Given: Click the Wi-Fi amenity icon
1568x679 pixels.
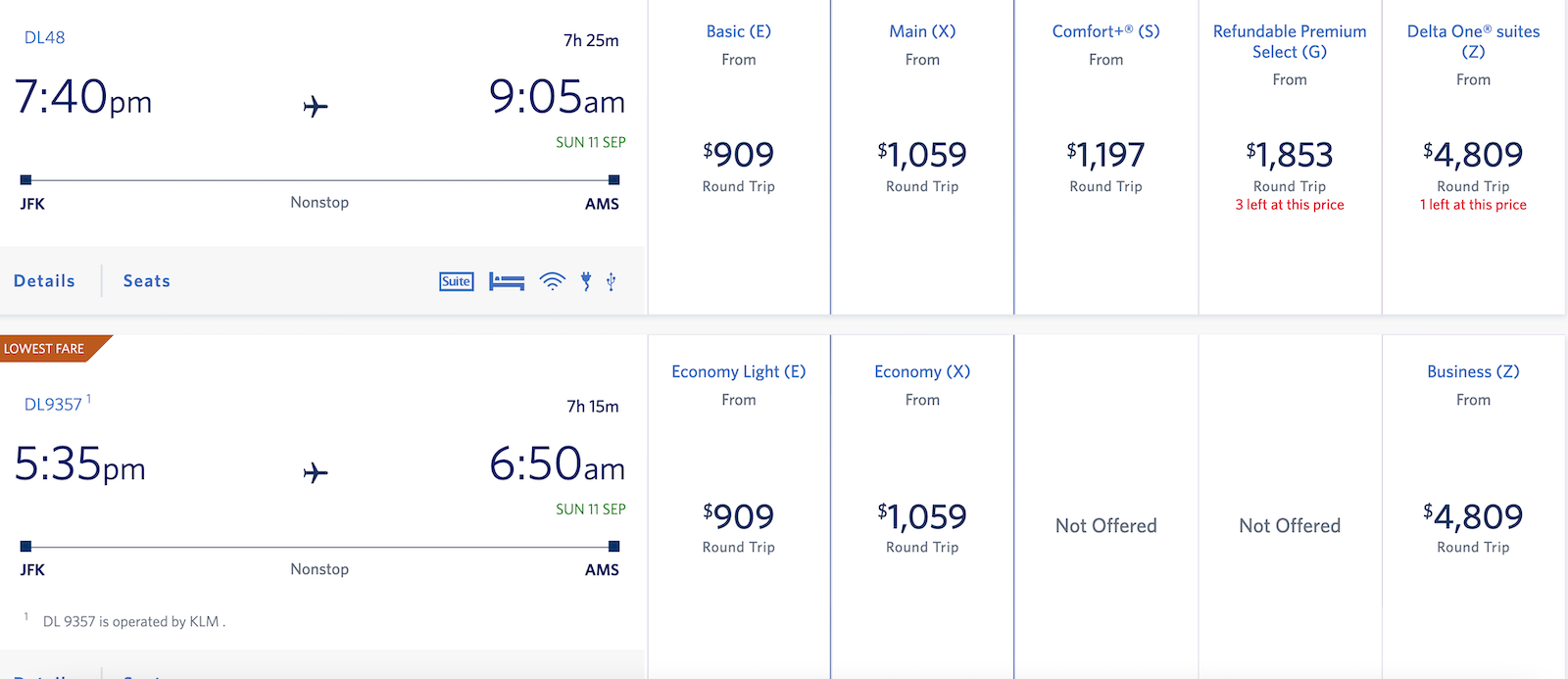Looking at the screenshot, I should [553, 281].
